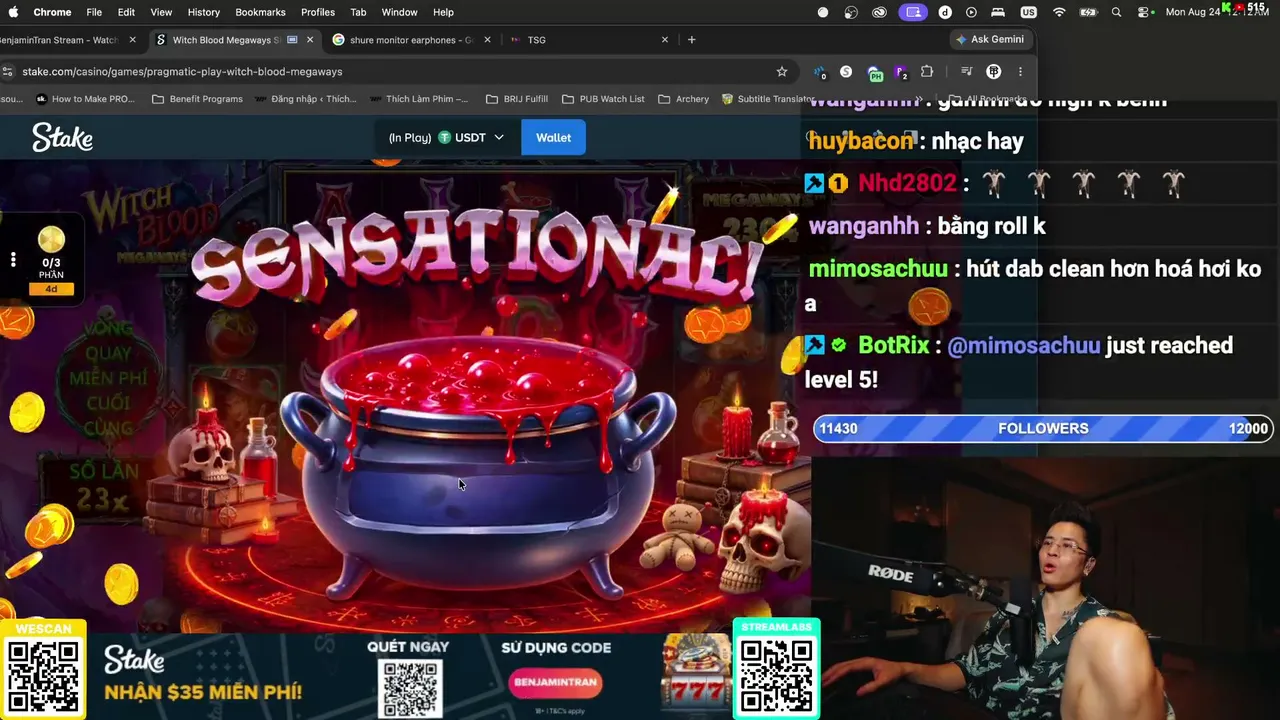Switch to the shure monitor earphones tab

click(x=410, y=40)
